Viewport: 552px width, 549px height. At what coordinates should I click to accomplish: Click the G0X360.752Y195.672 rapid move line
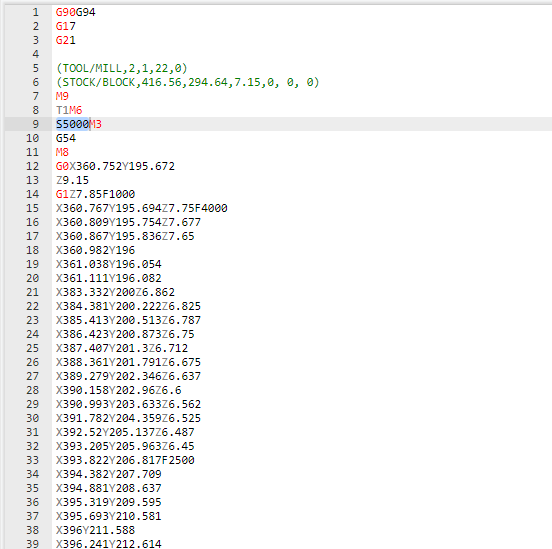115,166
